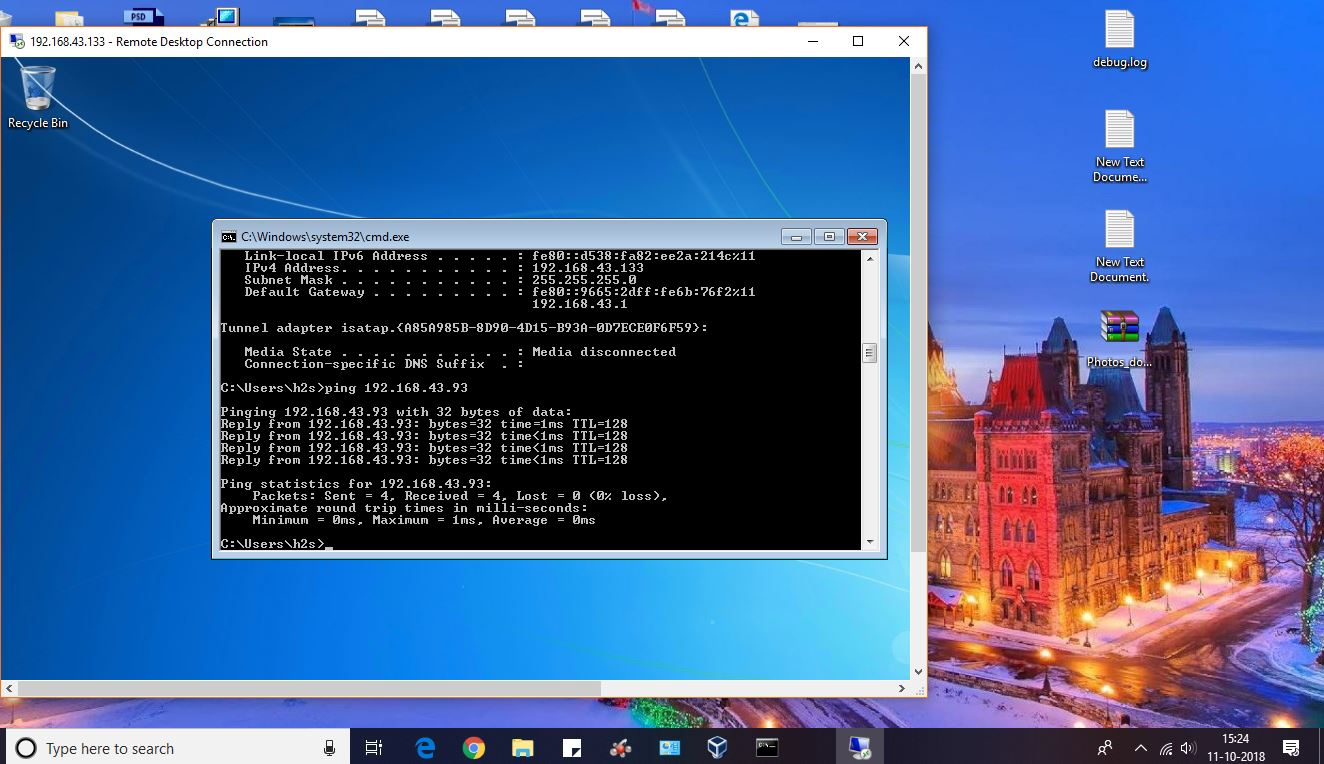This screenshot has height=764, width=1324.
Task: Open the Command Prompt taskbar icon
Action: [767, 748]
